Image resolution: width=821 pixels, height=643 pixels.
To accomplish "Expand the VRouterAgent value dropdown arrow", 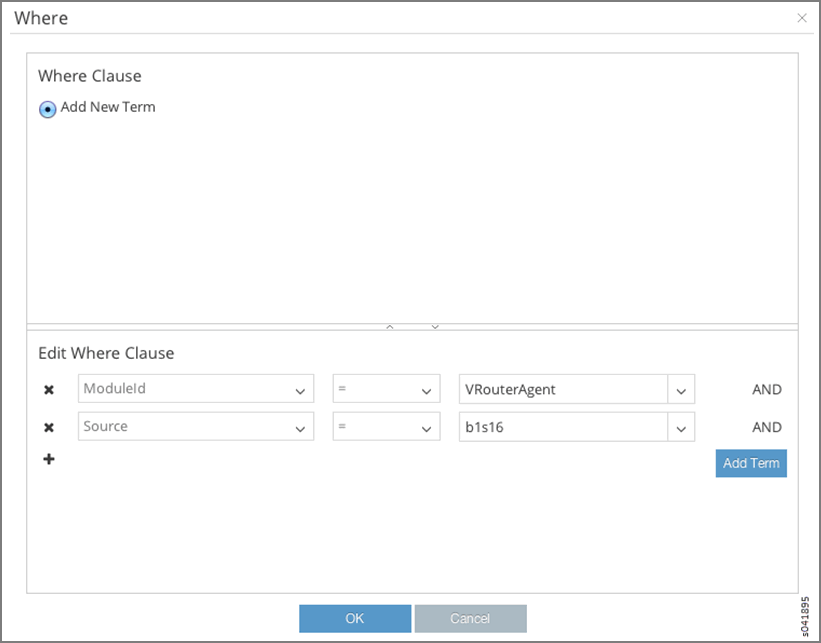I will [x=681, y=390].
